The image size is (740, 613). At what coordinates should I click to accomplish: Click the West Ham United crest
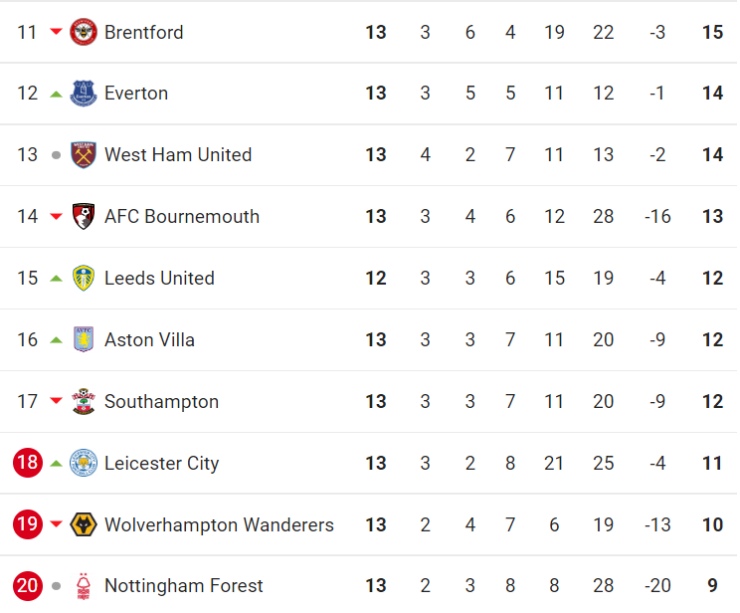tap(84, 155)
